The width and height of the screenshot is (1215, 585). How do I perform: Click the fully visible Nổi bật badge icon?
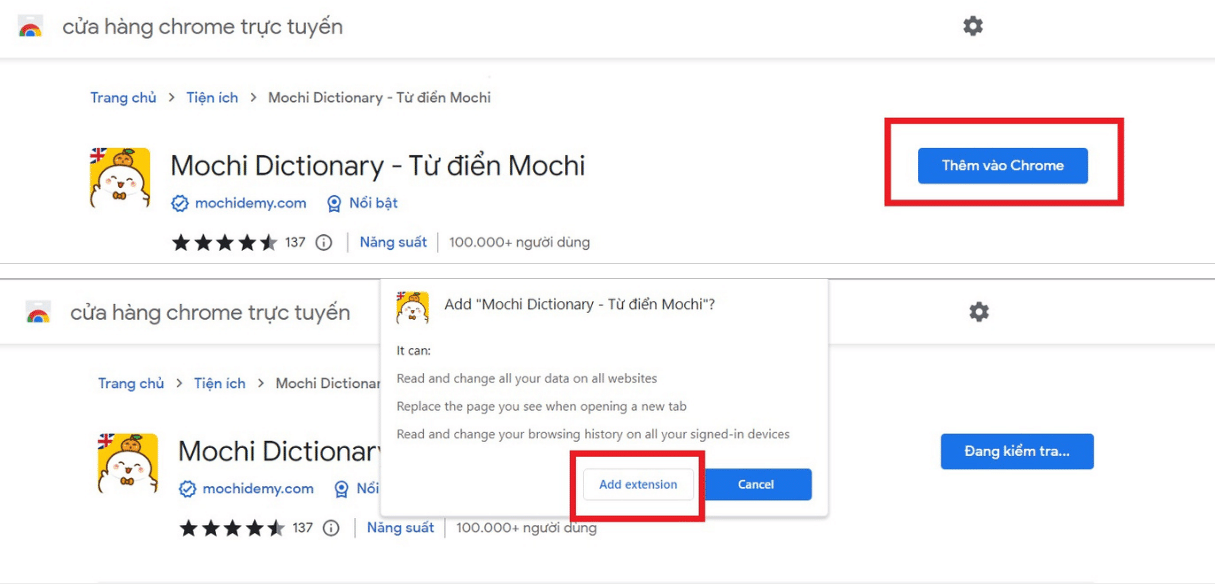coord(334,203)
